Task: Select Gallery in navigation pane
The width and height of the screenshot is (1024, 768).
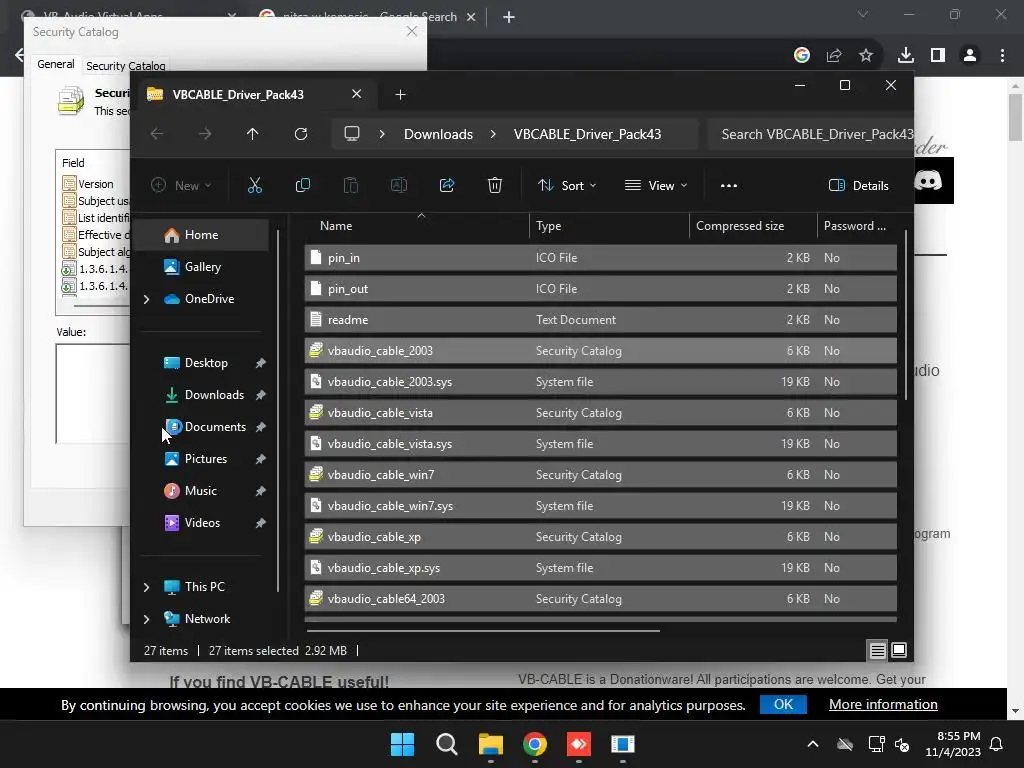Action: pos(202,267)
